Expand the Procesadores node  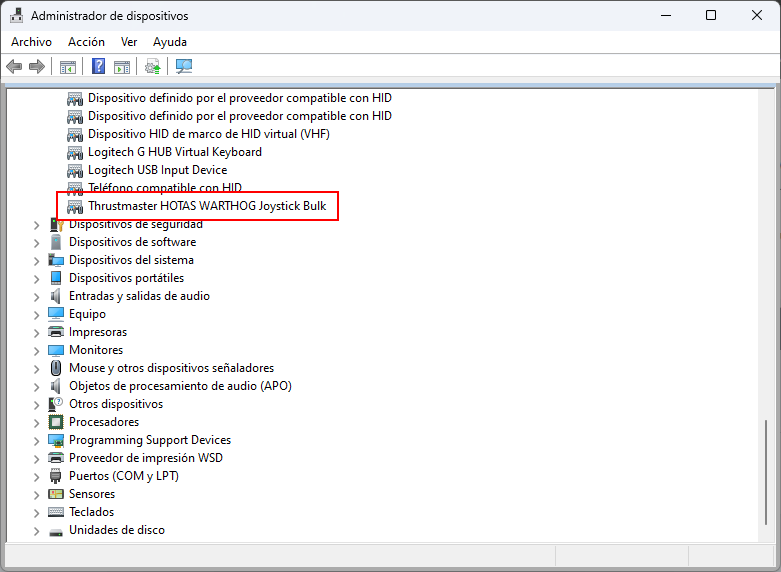click(36, 423)
